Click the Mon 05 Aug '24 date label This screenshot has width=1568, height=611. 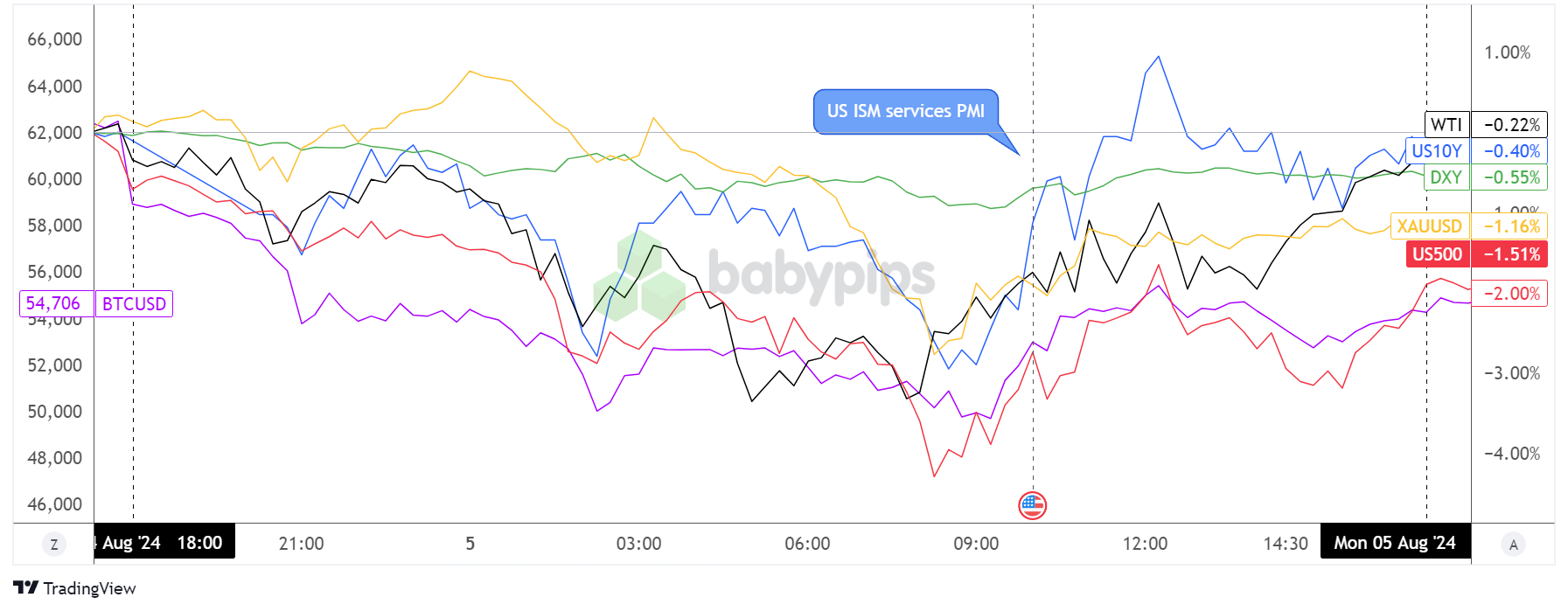pos(1395,543)
